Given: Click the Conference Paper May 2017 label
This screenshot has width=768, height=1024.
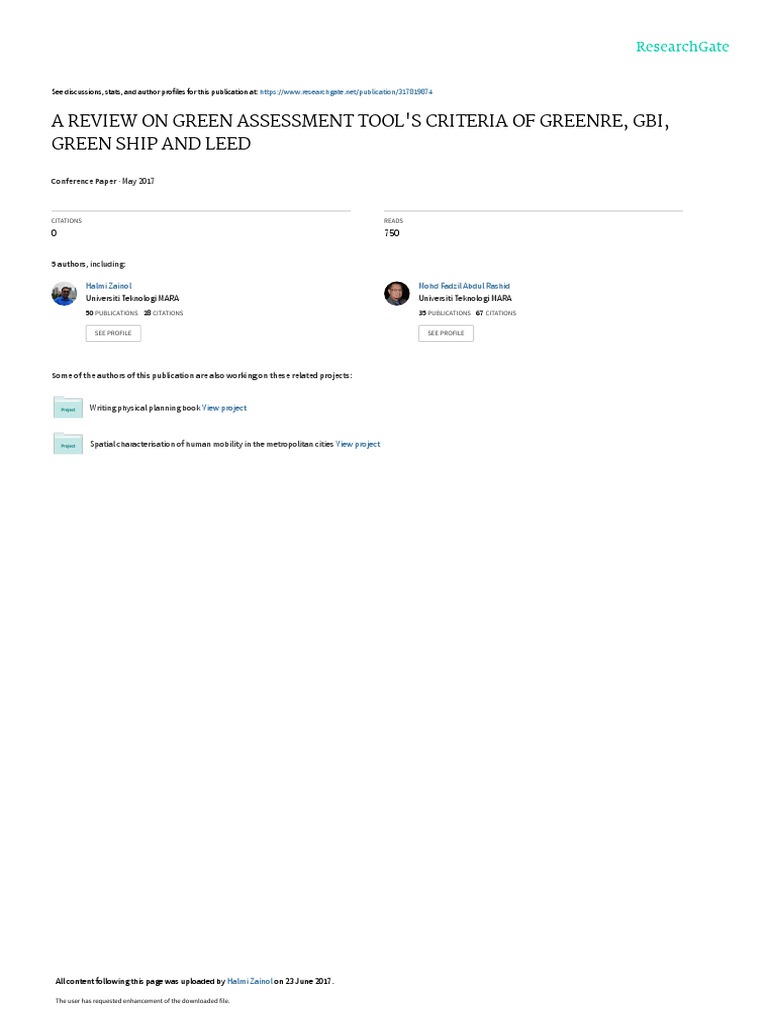Looking at the screenshot, I should click(x=103, y=181).
